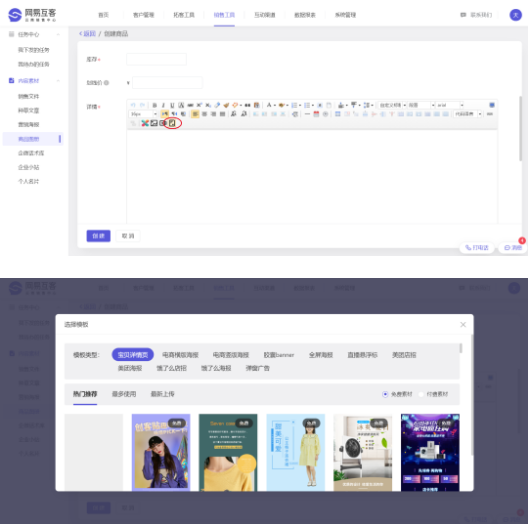Switch to the 最新上传 tab
The width and height of the screenshot is (528, 524).
(x=162, y=394)
